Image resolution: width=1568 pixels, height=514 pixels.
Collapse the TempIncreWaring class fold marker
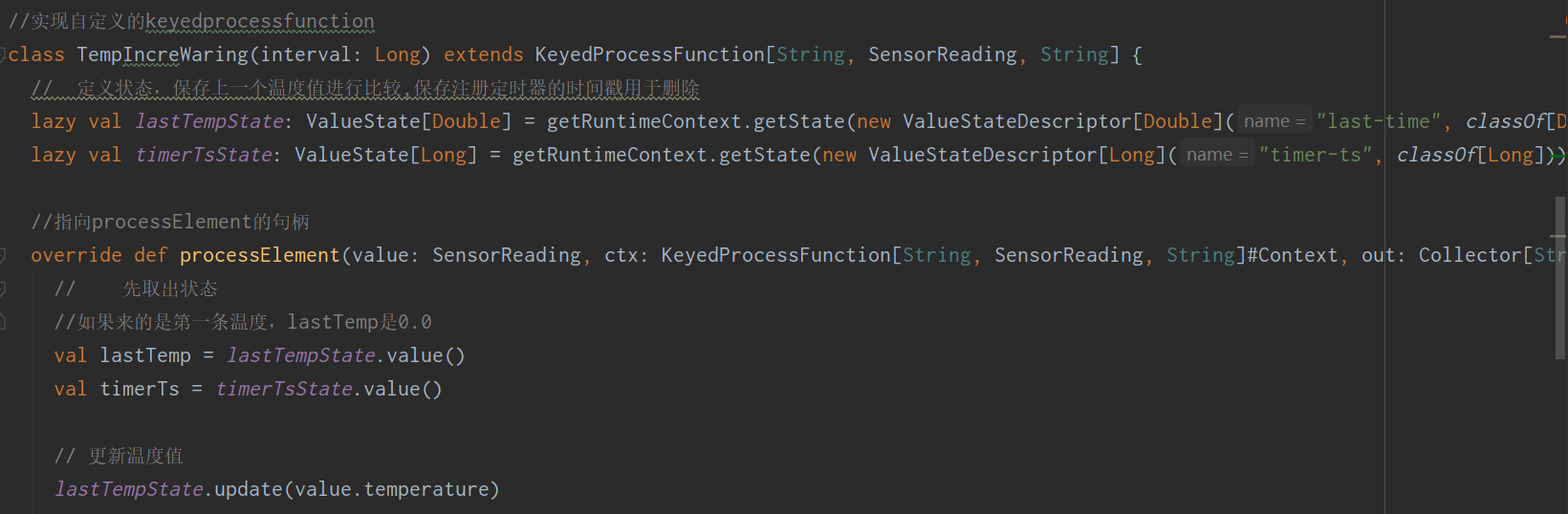click(x=3, y=55)
